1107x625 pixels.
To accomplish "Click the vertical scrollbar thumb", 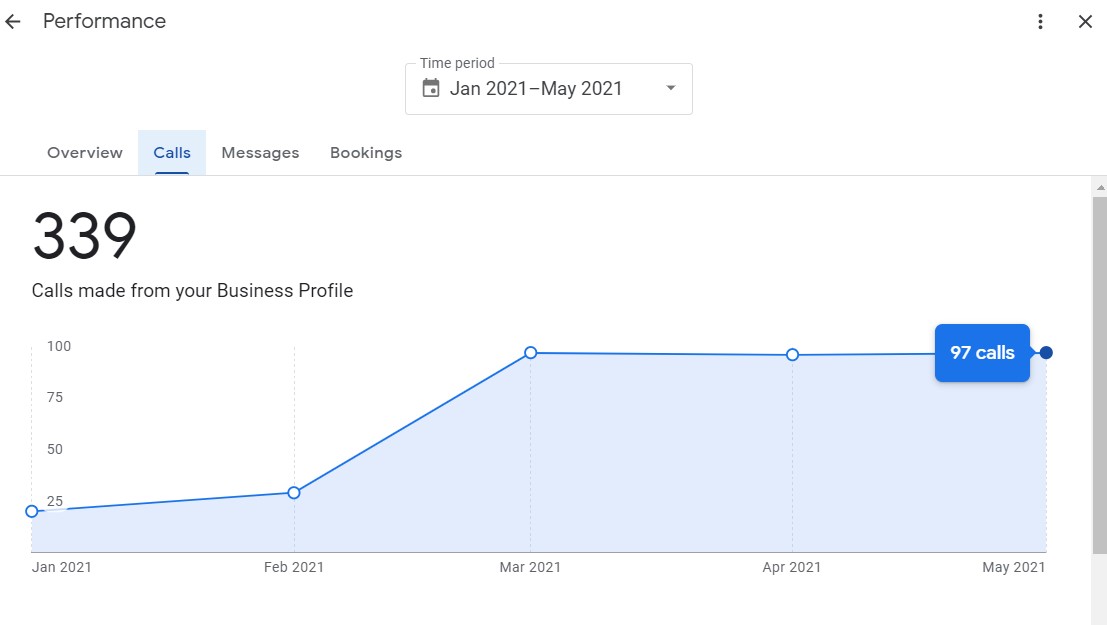I will [1099, 376].
